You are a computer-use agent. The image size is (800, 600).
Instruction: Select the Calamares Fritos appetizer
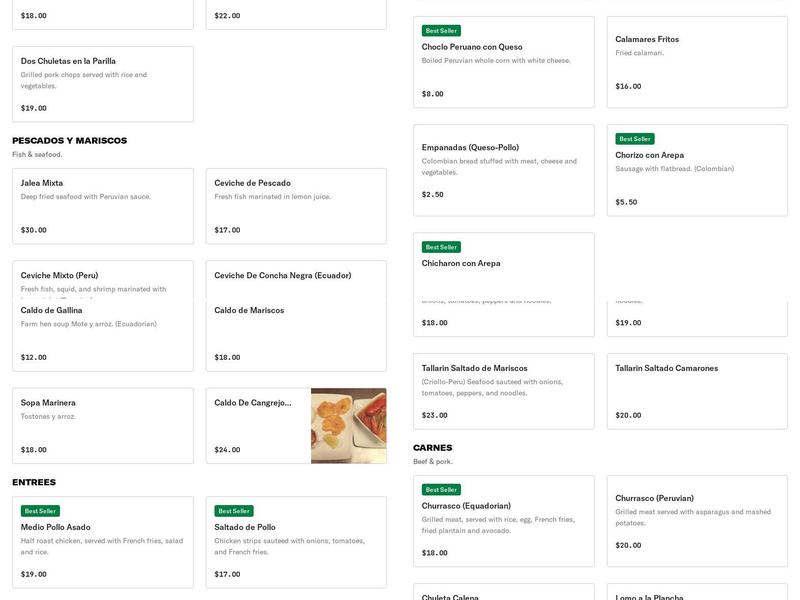(697, 62)
